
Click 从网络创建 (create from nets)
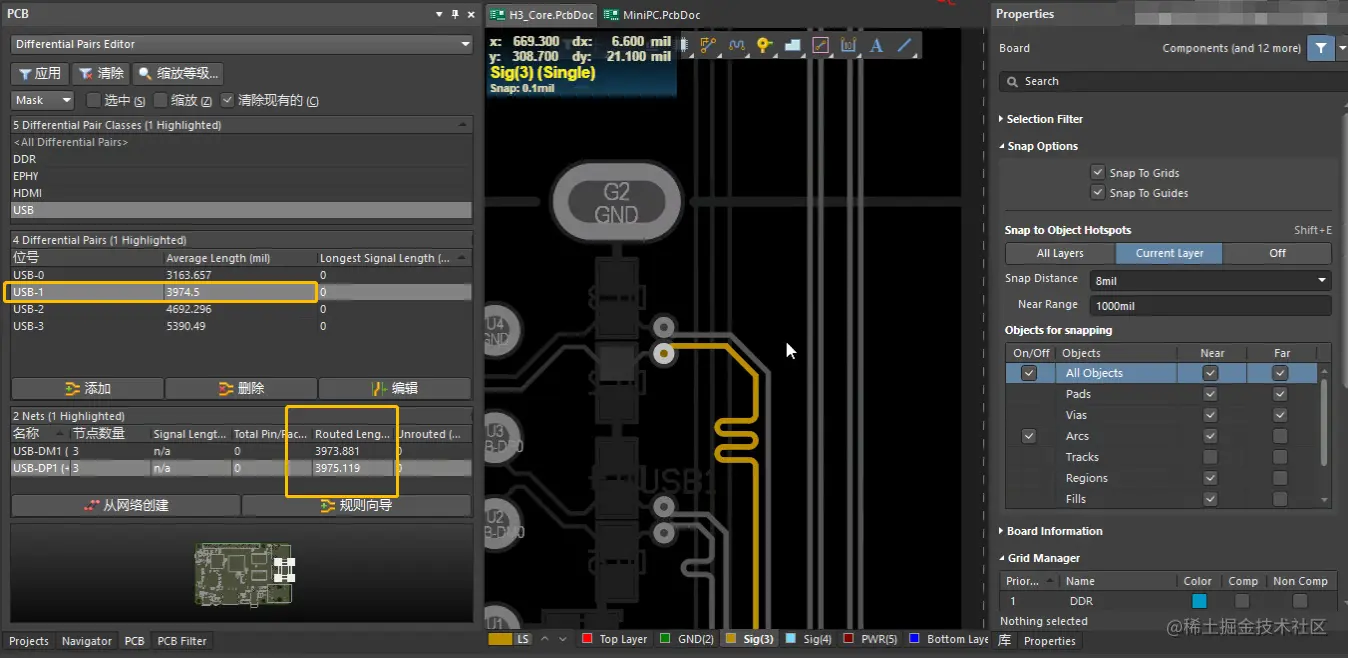click(x=125, y=505)
